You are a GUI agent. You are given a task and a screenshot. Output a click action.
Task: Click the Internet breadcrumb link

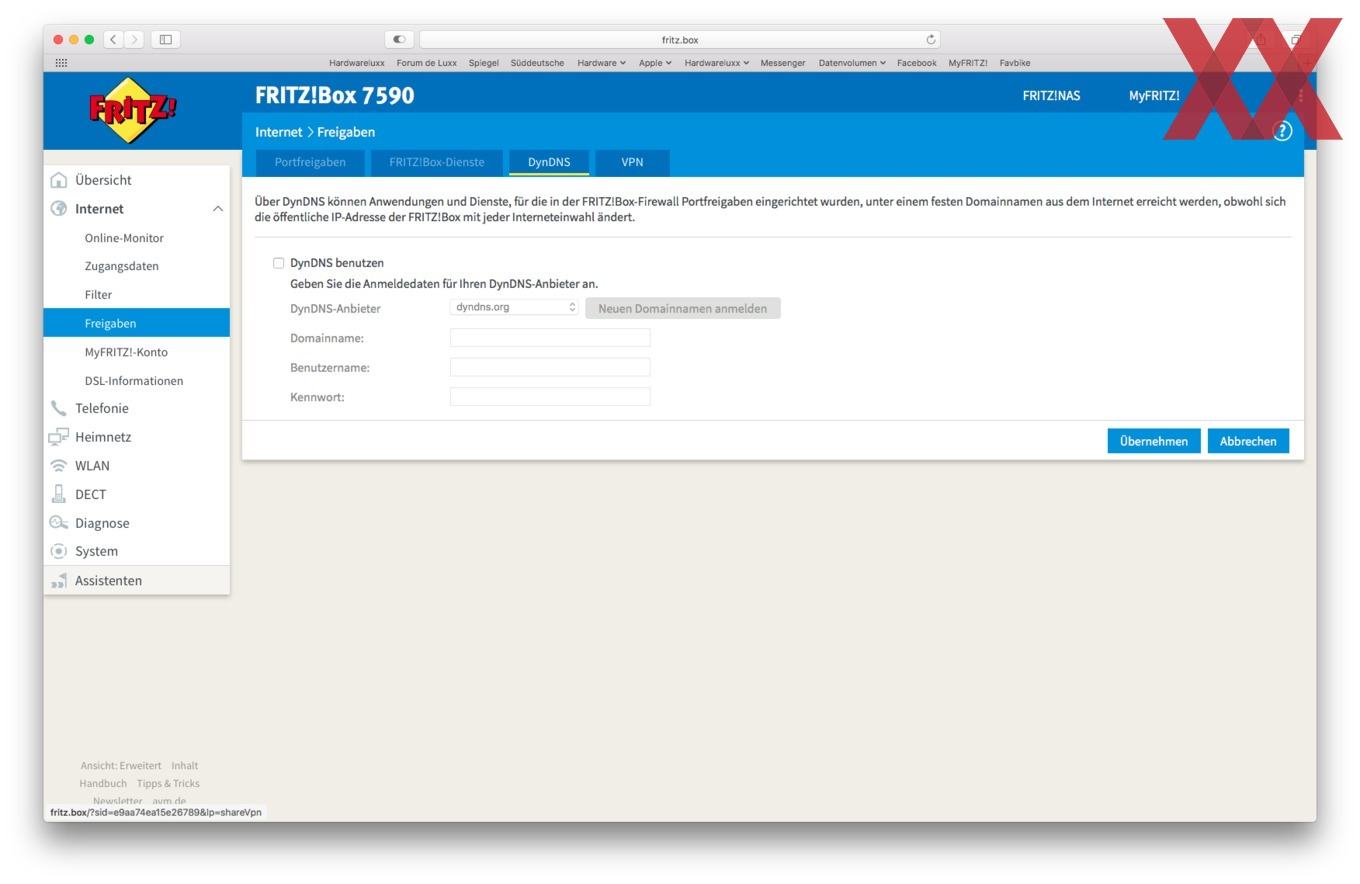(278, 132)
